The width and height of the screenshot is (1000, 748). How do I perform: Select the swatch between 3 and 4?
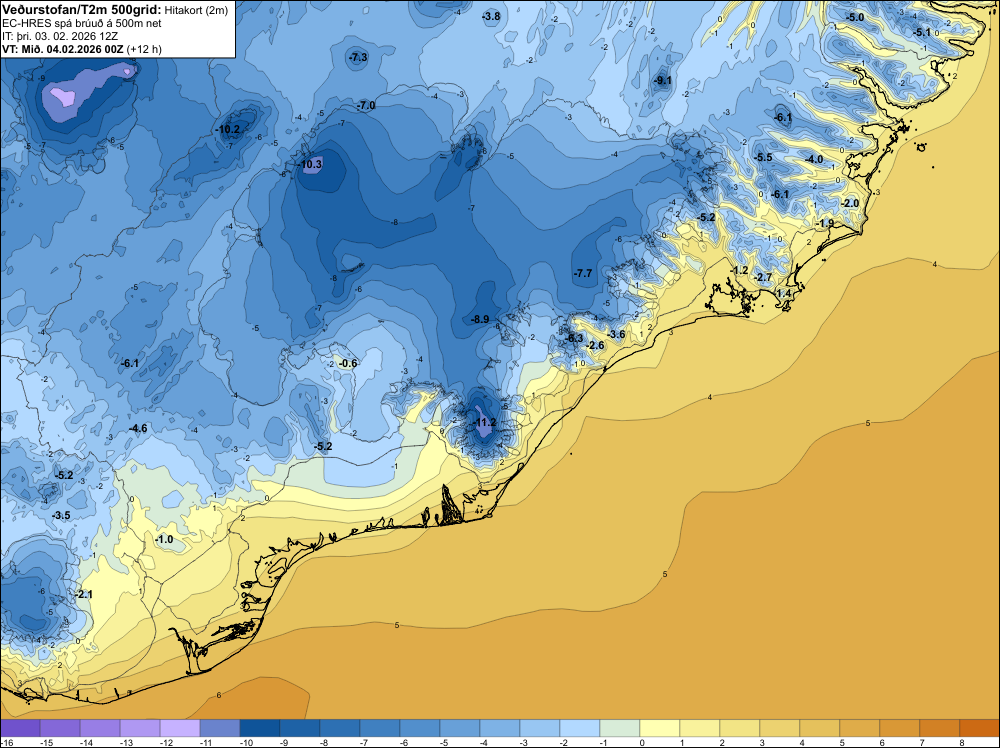(779, 728)
